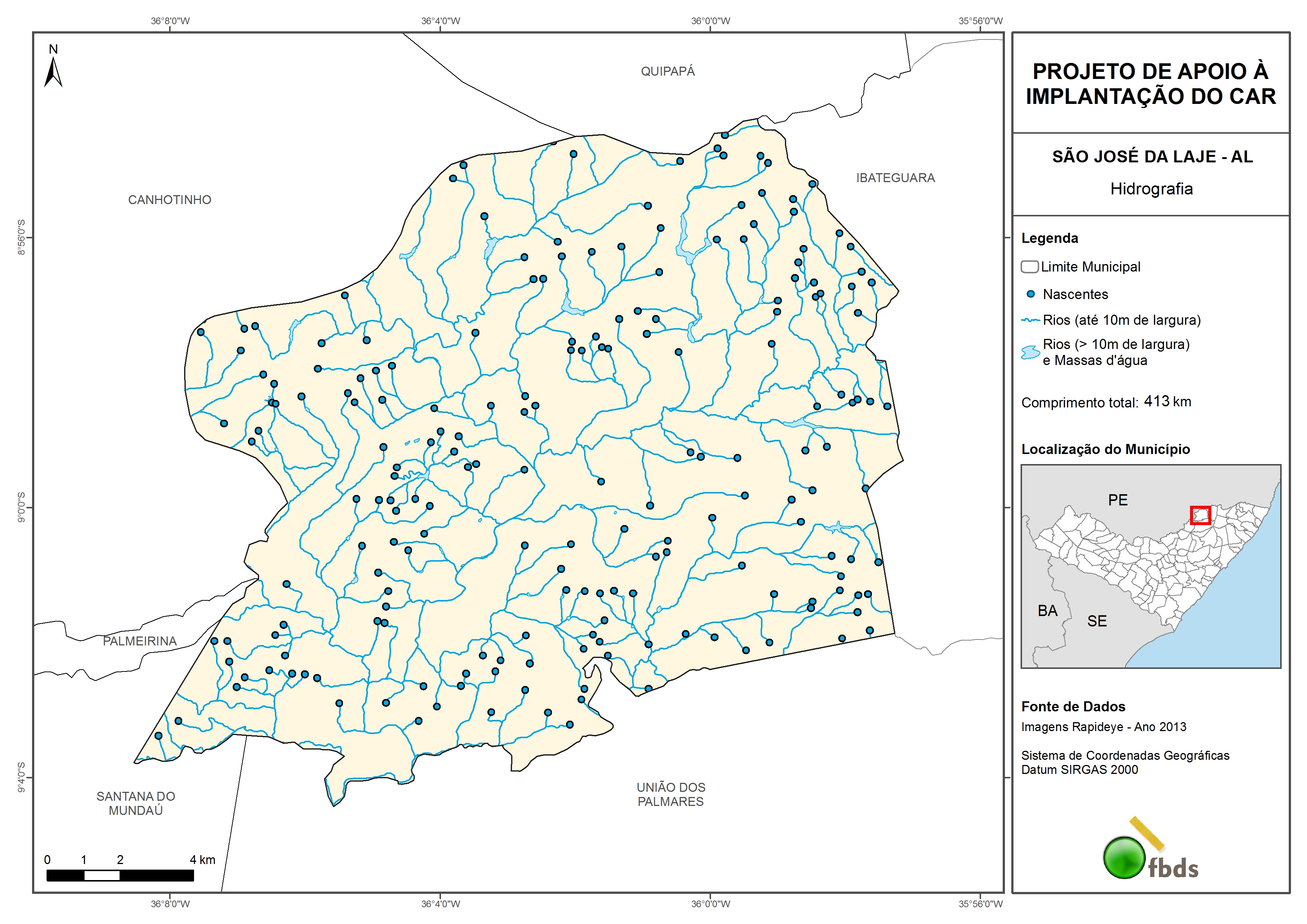Click the QUIPAPÁ municipality label
1307x924 pixels.
[668, 71]
